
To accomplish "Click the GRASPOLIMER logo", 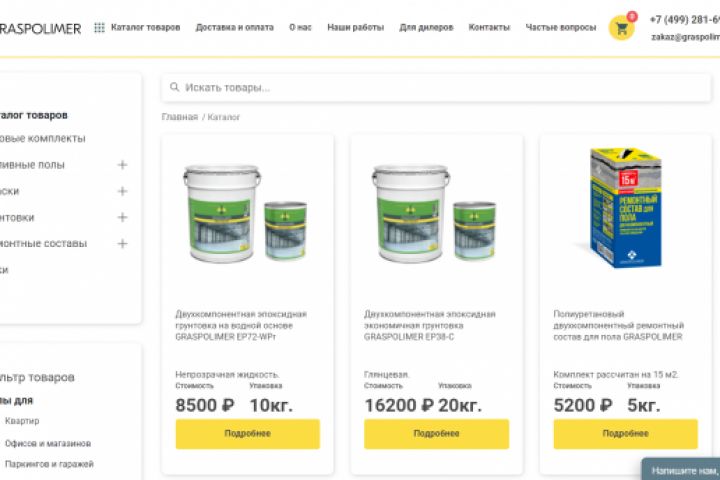I will [x=42, y=28].
